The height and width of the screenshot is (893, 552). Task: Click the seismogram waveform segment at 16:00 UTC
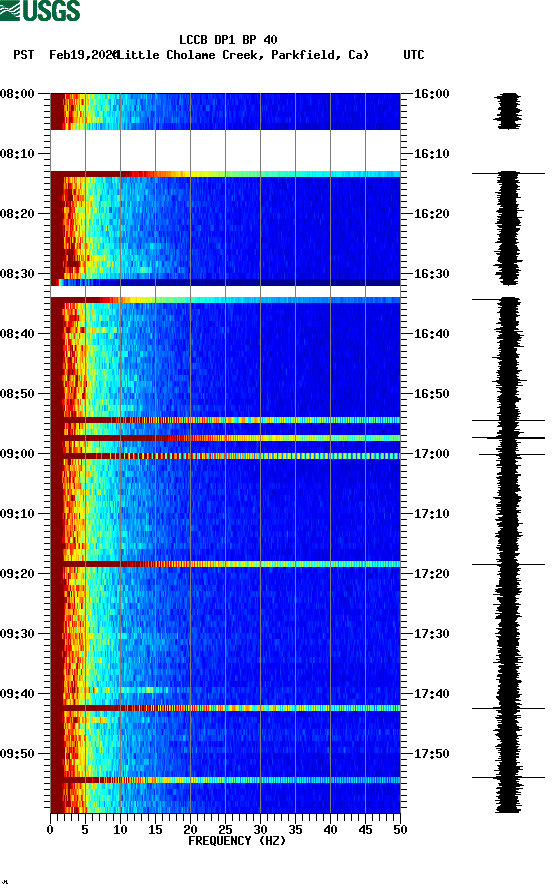click(508, 111)
